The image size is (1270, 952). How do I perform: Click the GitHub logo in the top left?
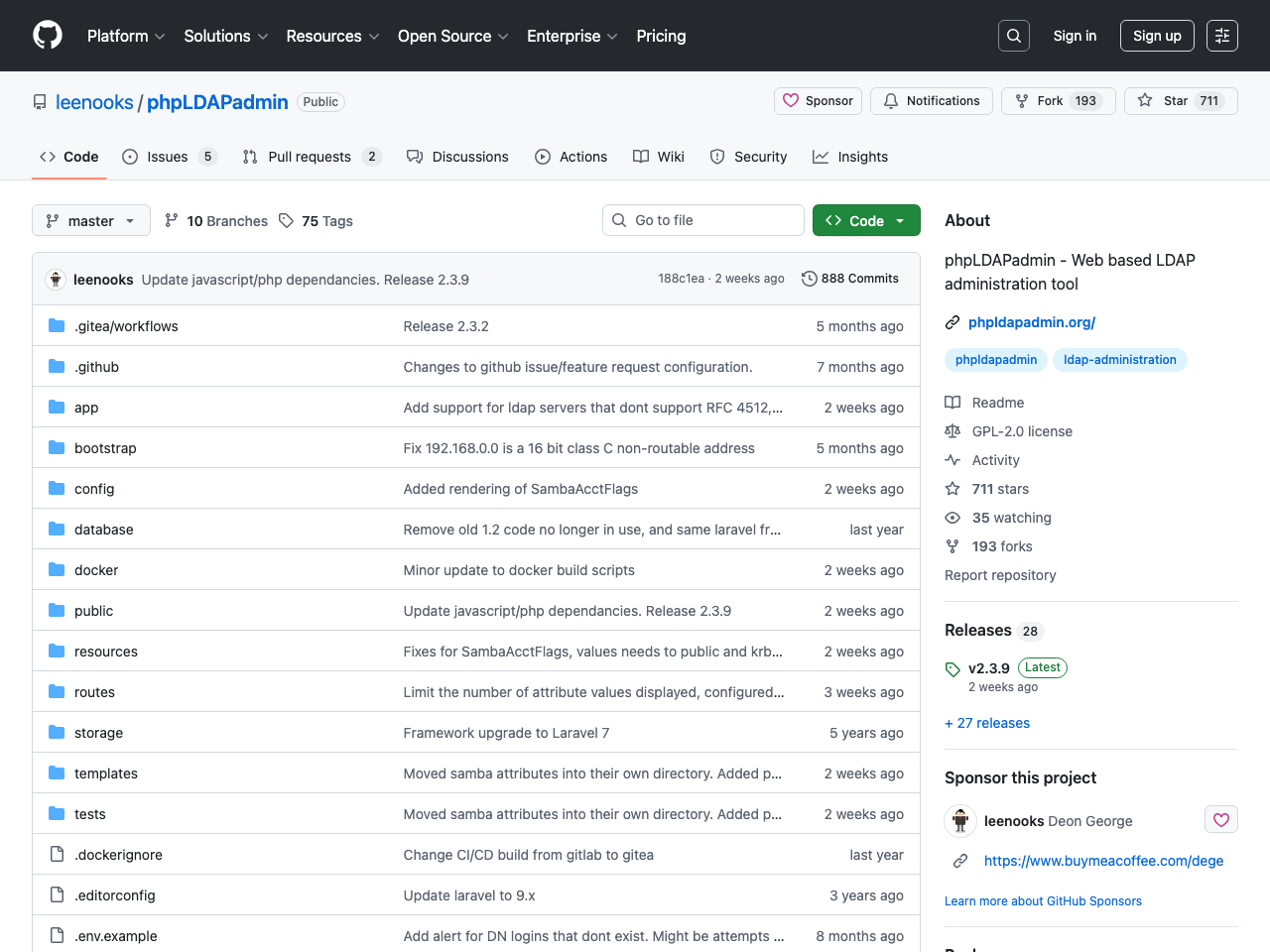tap(47, 35)
